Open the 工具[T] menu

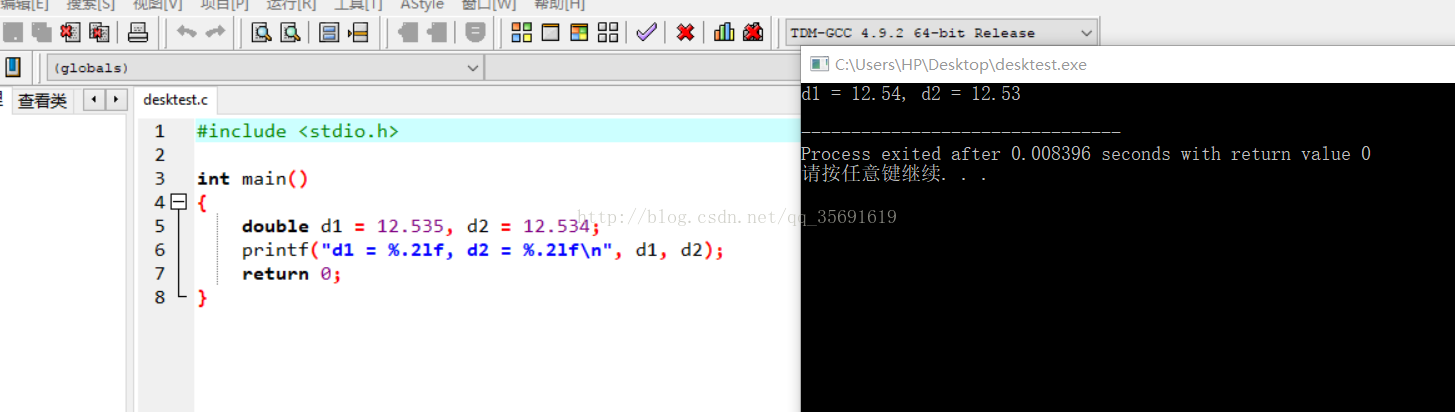[358, 5]
